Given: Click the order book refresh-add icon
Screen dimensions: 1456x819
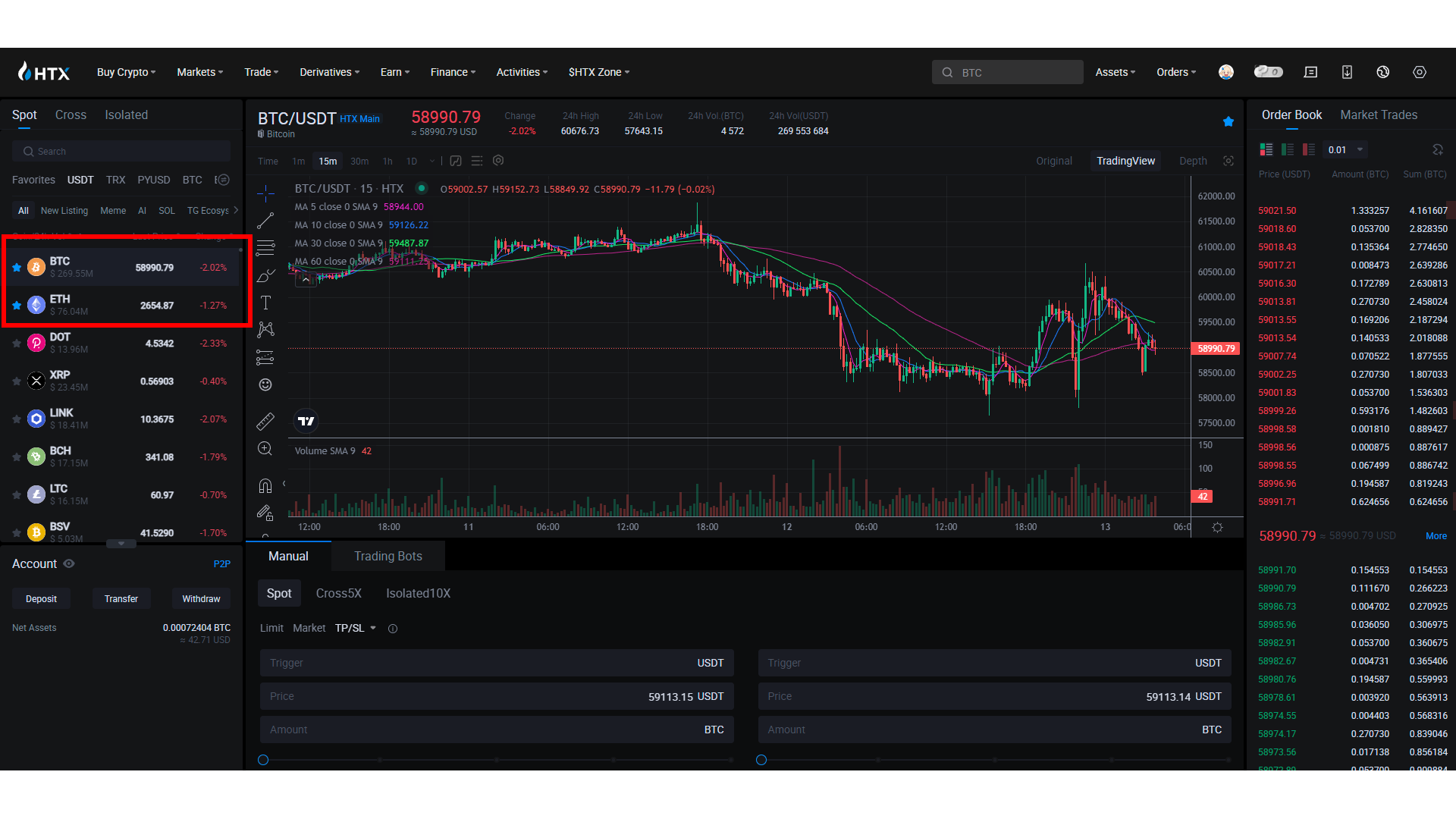Looking at the screenshot, I should pyautogui.click(x=1438, y=149).
